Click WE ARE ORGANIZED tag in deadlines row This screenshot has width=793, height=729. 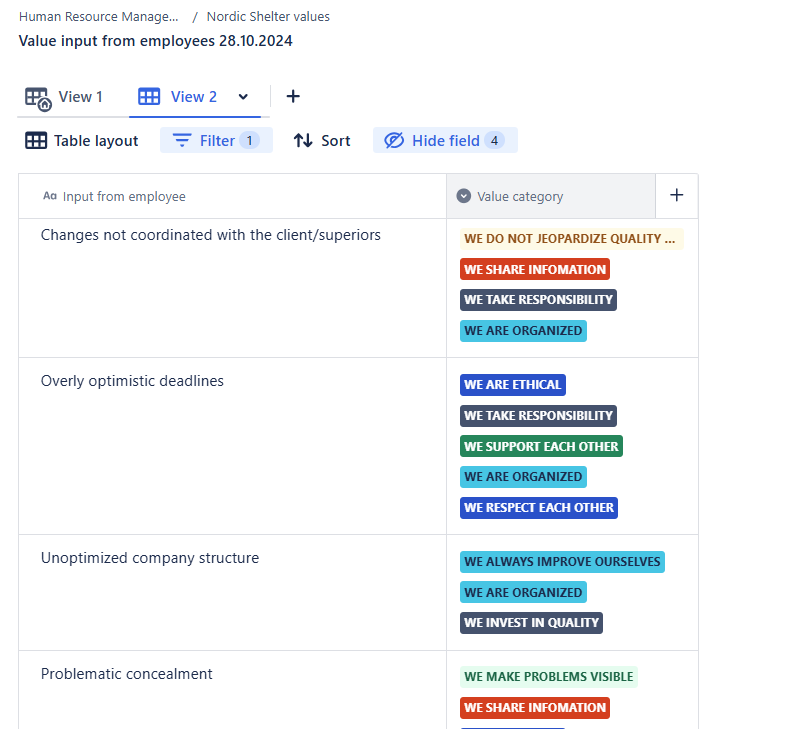click(x=523, y=477)
